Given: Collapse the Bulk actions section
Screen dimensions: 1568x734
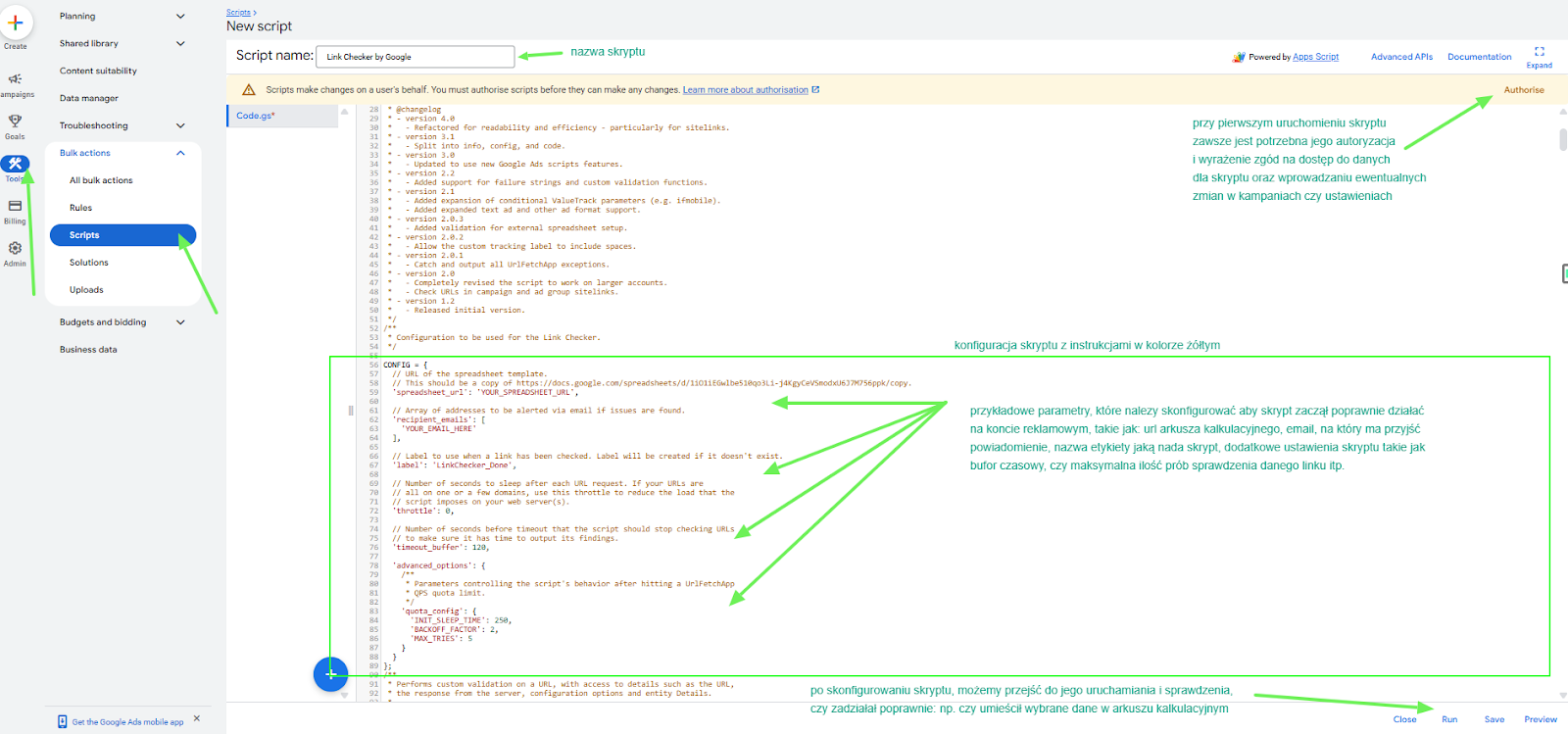Looking at the screenshot, I should point(180,153).
